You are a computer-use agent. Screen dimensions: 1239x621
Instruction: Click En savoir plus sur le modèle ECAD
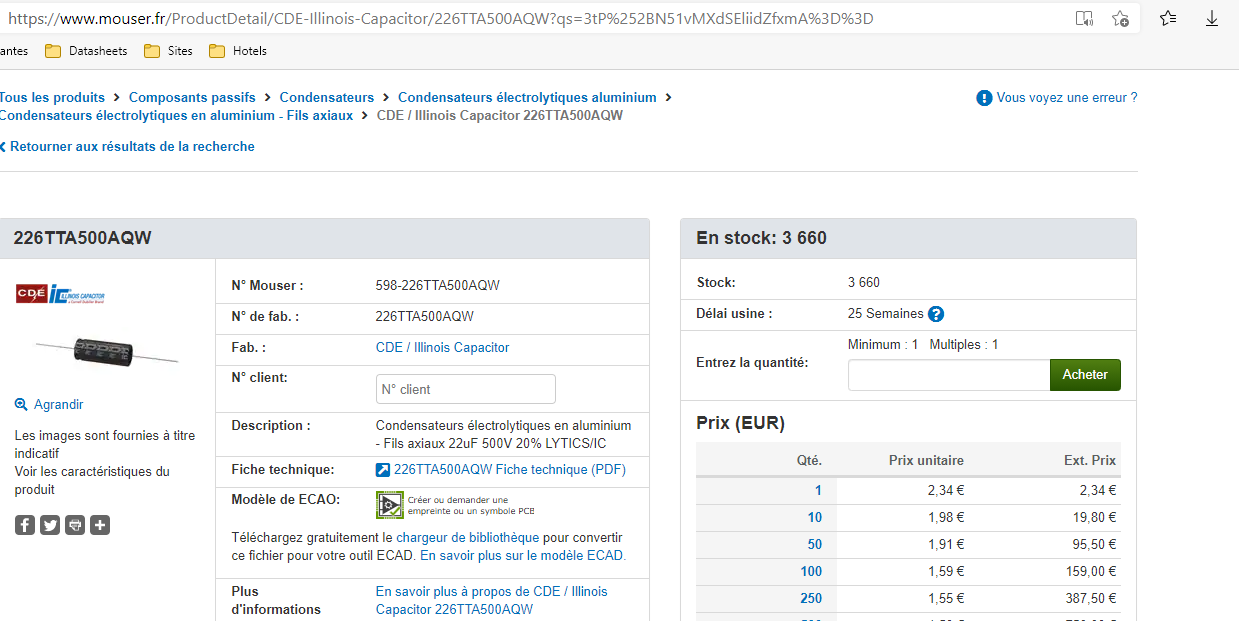(x=523, y=556)
